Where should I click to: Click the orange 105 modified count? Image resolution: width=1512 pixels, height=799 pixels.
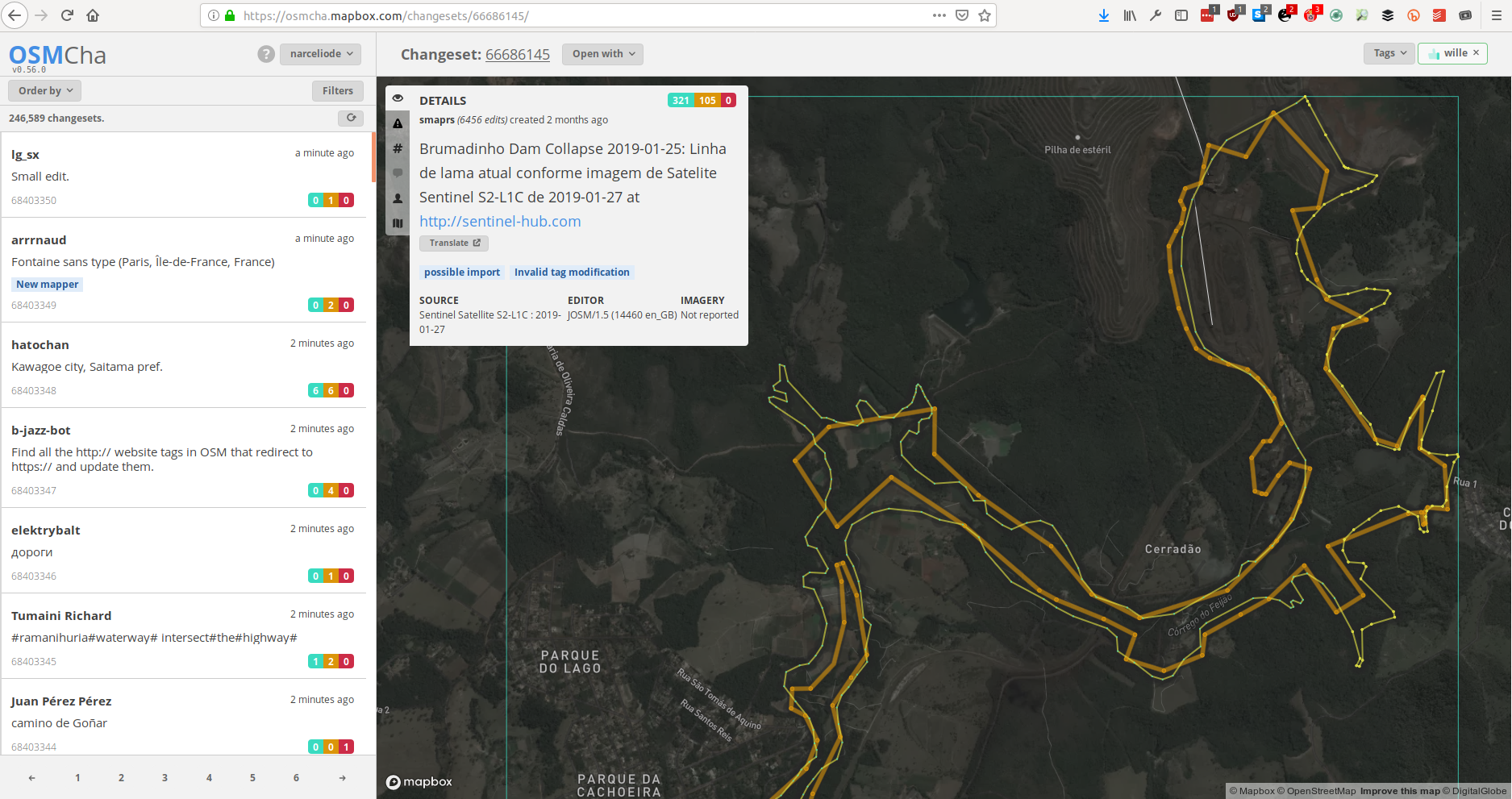coord(707,101)
